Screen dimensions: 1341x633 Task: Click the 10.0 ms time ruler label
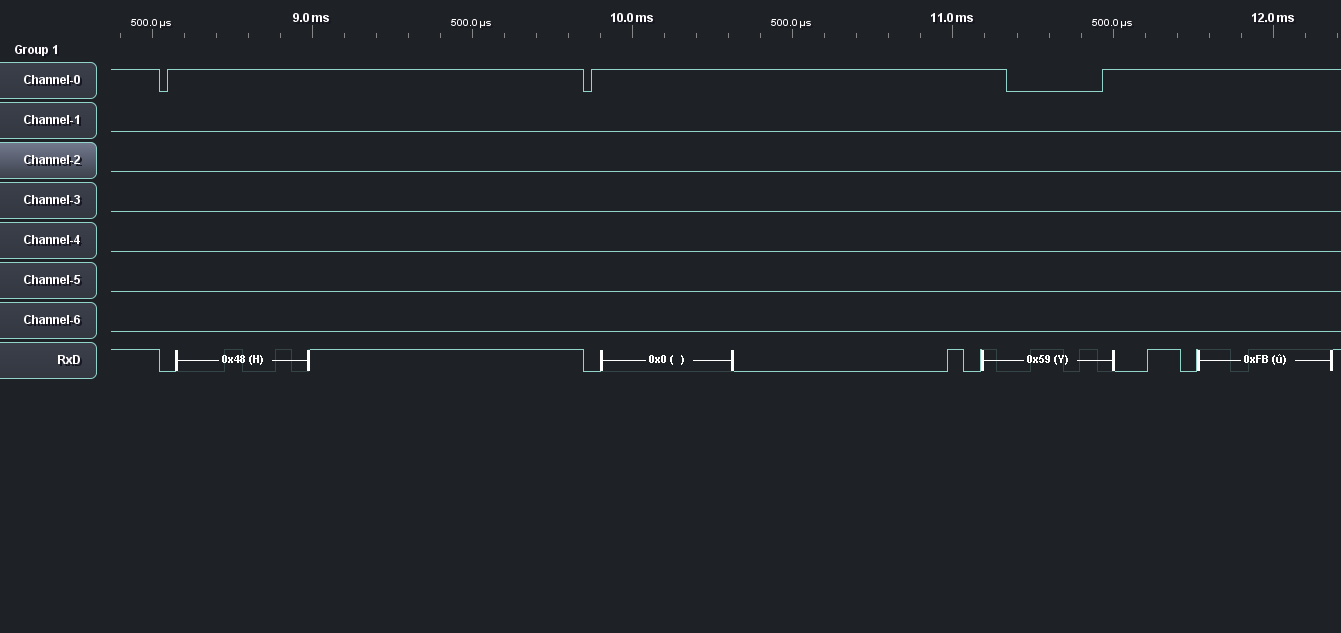[x=631, y=18]
